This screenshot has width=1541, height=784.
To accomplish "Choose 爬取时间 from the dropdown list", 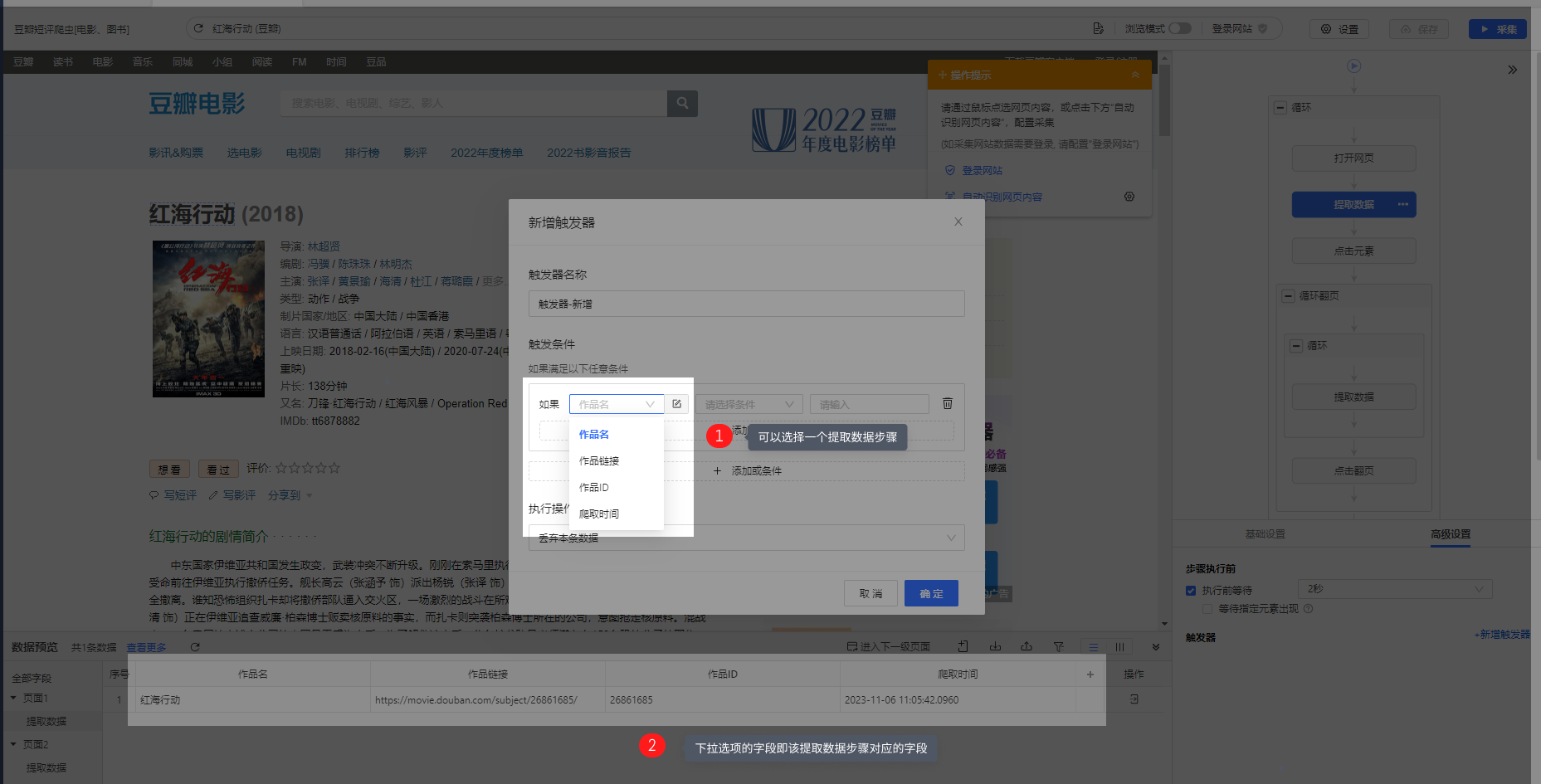I will 616,514.
